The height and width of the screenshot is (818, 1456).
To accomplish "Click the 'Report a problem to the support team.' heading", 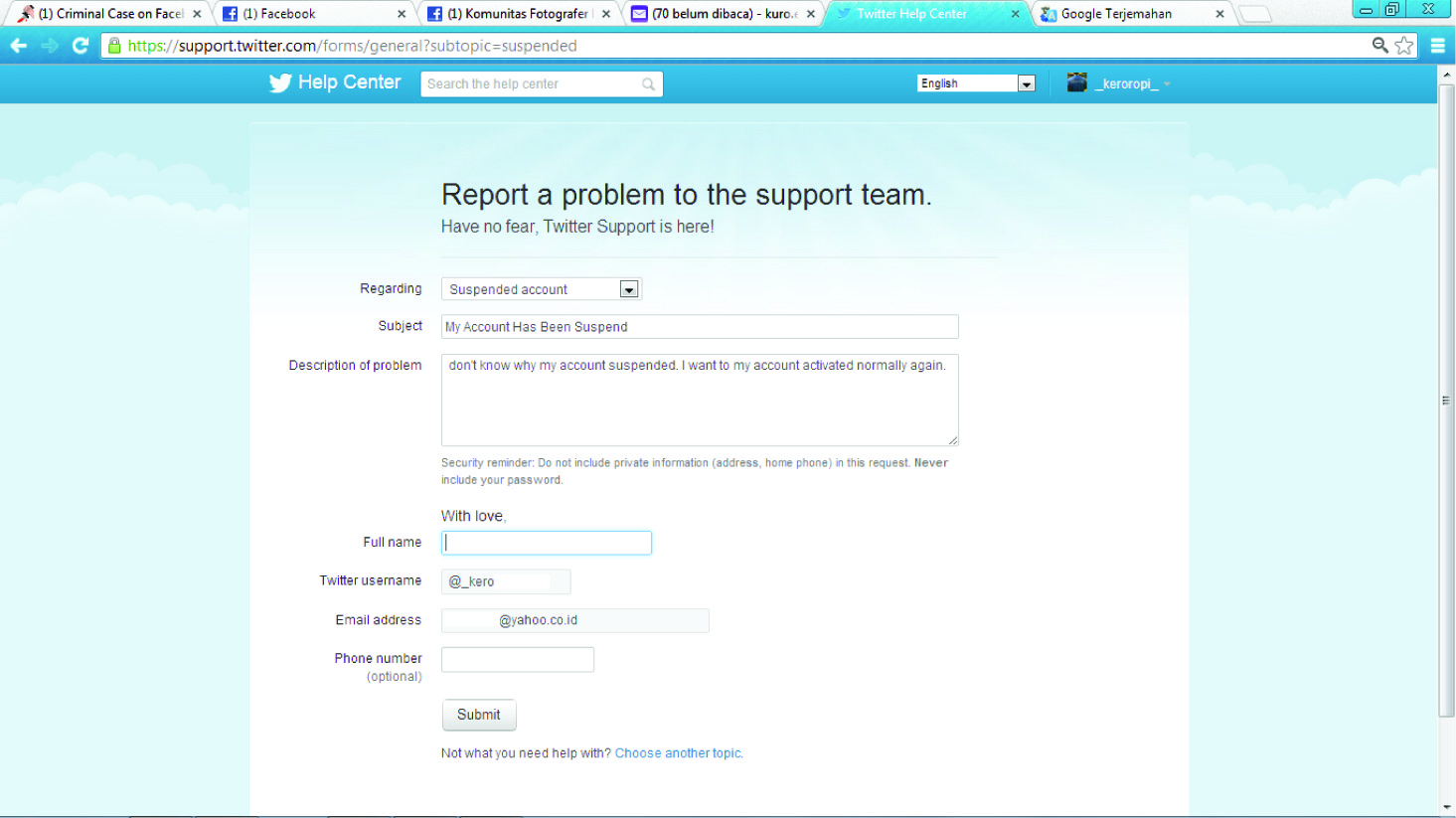I will pyautogui.click(x=687, y=194).
